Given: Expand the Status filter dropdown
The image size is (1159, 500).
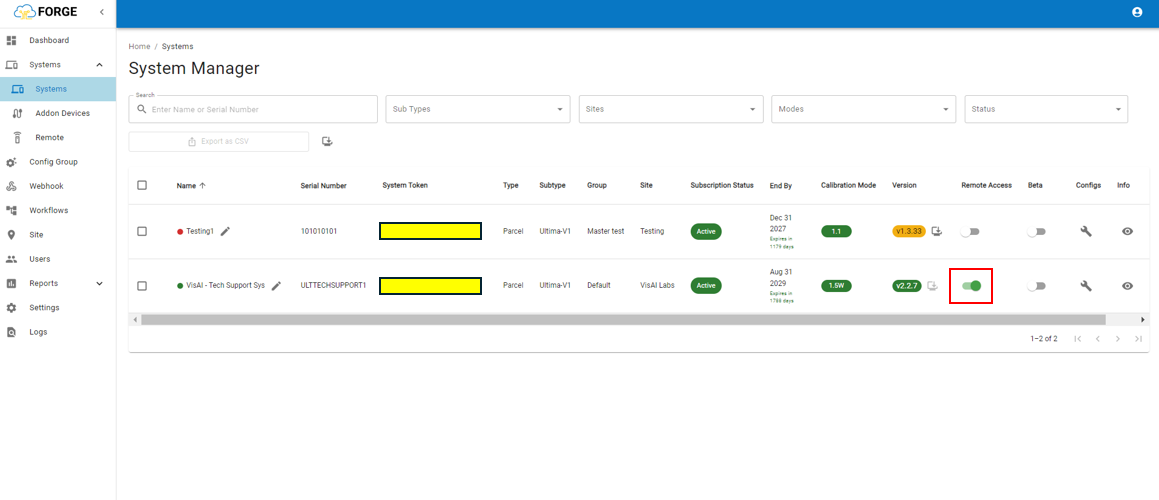Looking at the screenshot, I should click(1045, 109).
